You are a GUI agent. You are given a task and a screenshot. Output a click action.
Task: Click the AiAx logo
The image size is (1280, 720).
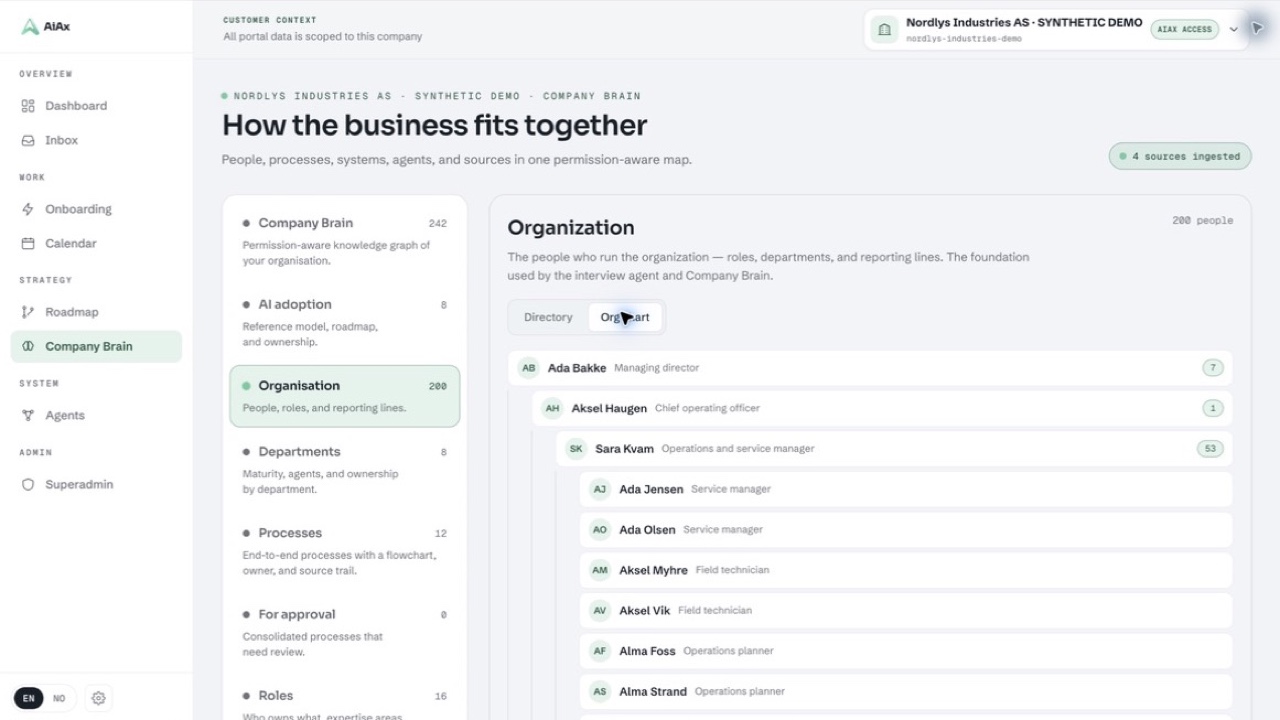pos(46,27)
